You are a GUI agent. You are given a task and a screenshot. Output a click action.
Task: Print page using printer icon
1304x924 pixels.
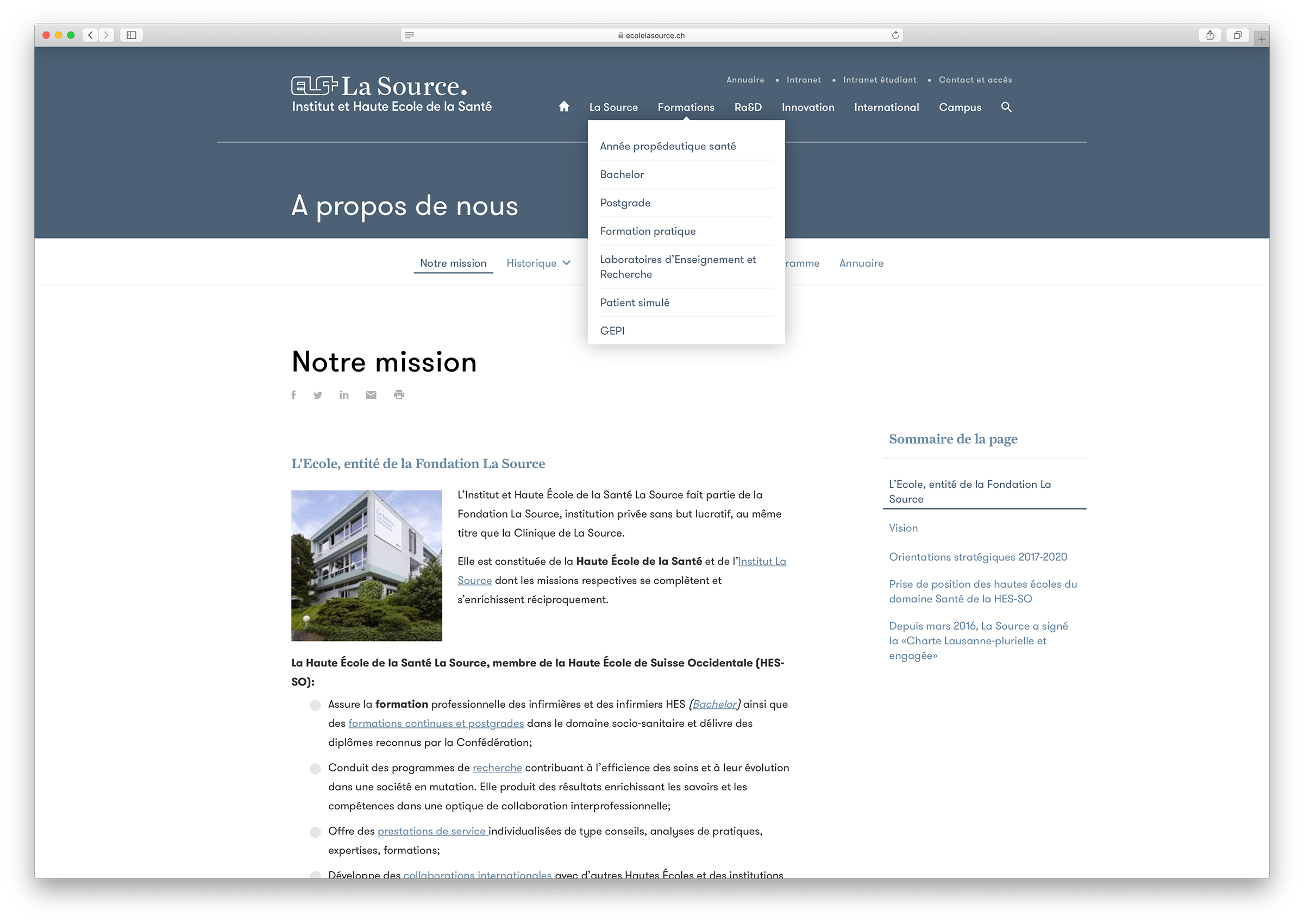coord(399,395)
